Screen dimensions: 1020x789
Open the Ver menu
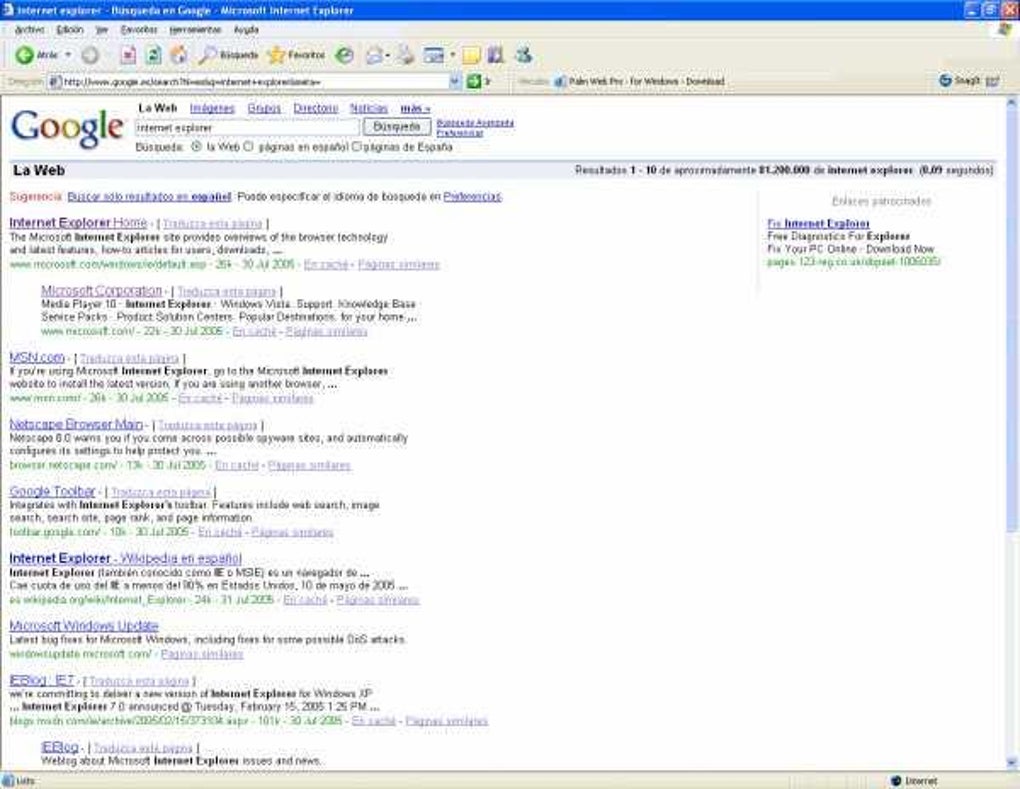tap(101, 30)
